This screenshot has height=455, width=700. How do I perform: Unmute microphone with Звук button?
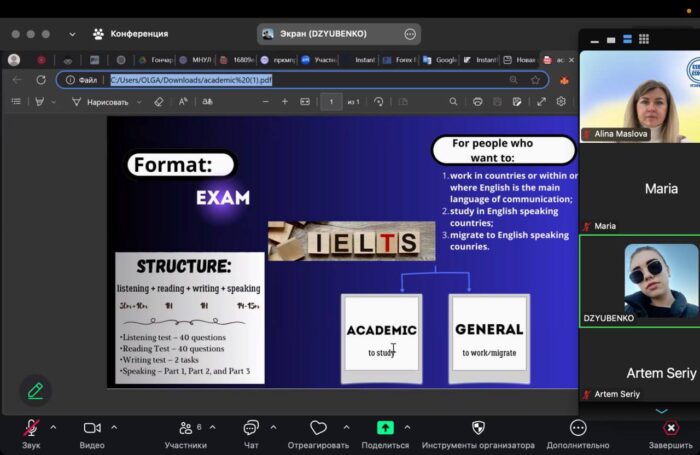click(x=31, y=428)
